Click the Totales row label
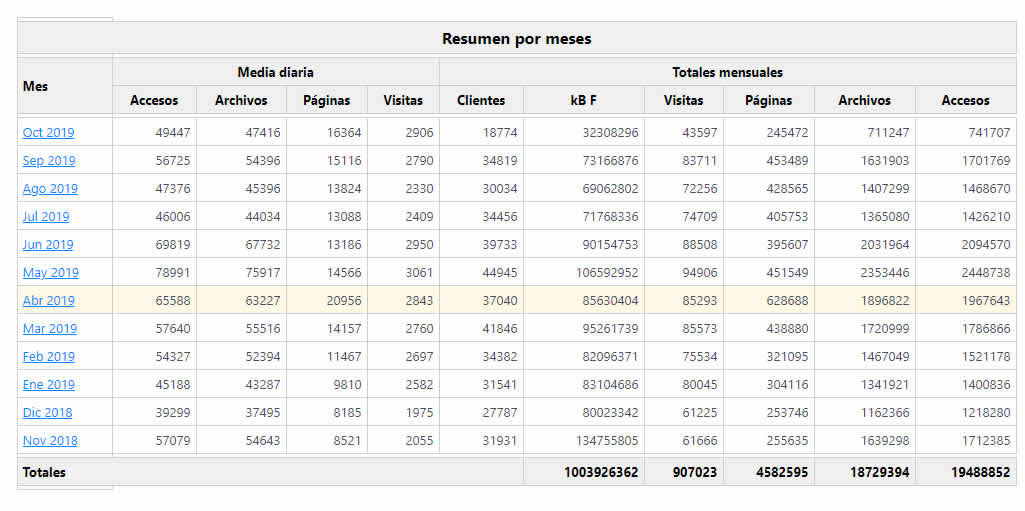The image size is (1025, 511). 44,472
